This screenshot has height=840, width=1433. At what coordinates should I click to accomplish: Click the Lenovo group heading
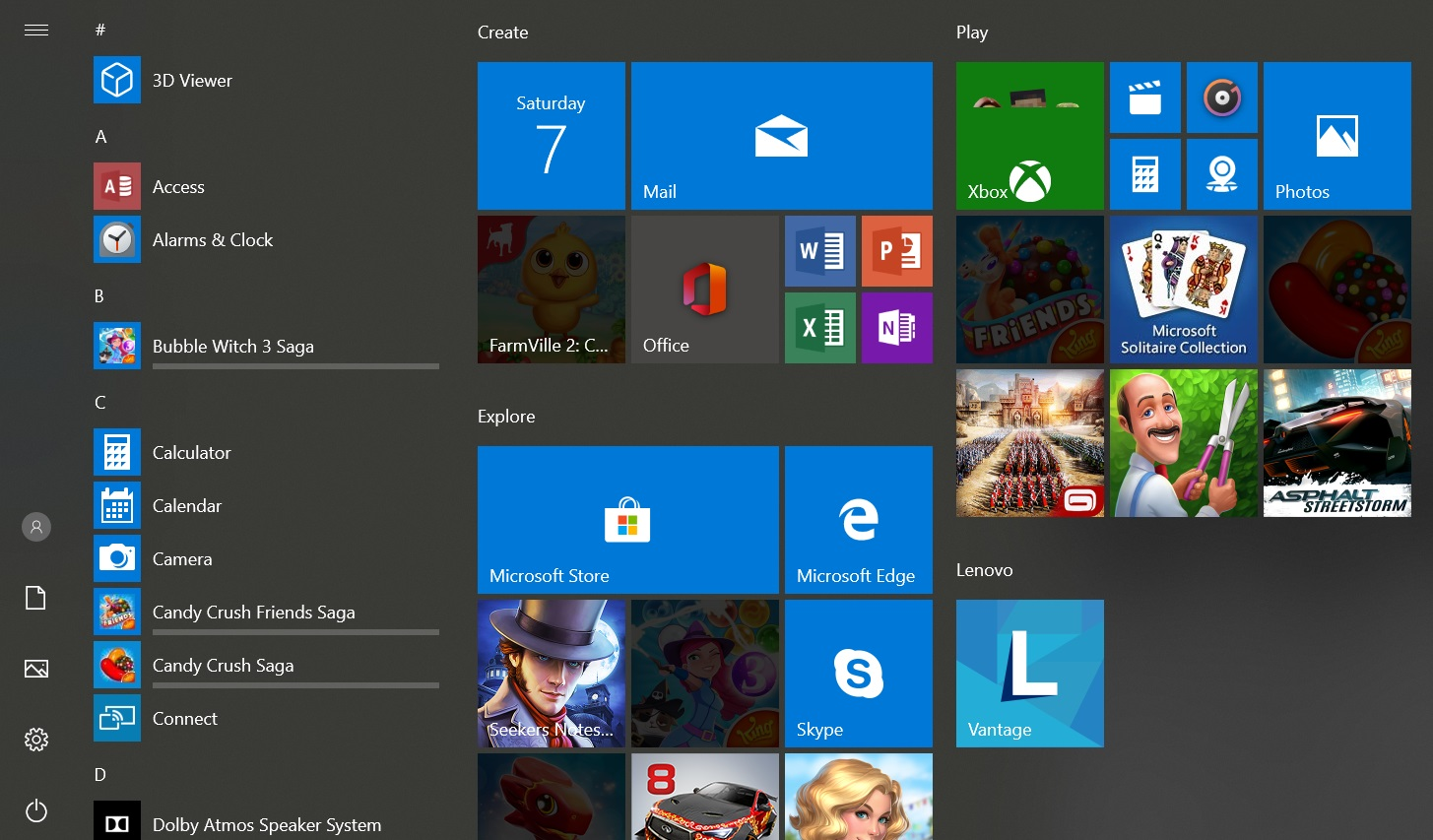click(985, 570)
